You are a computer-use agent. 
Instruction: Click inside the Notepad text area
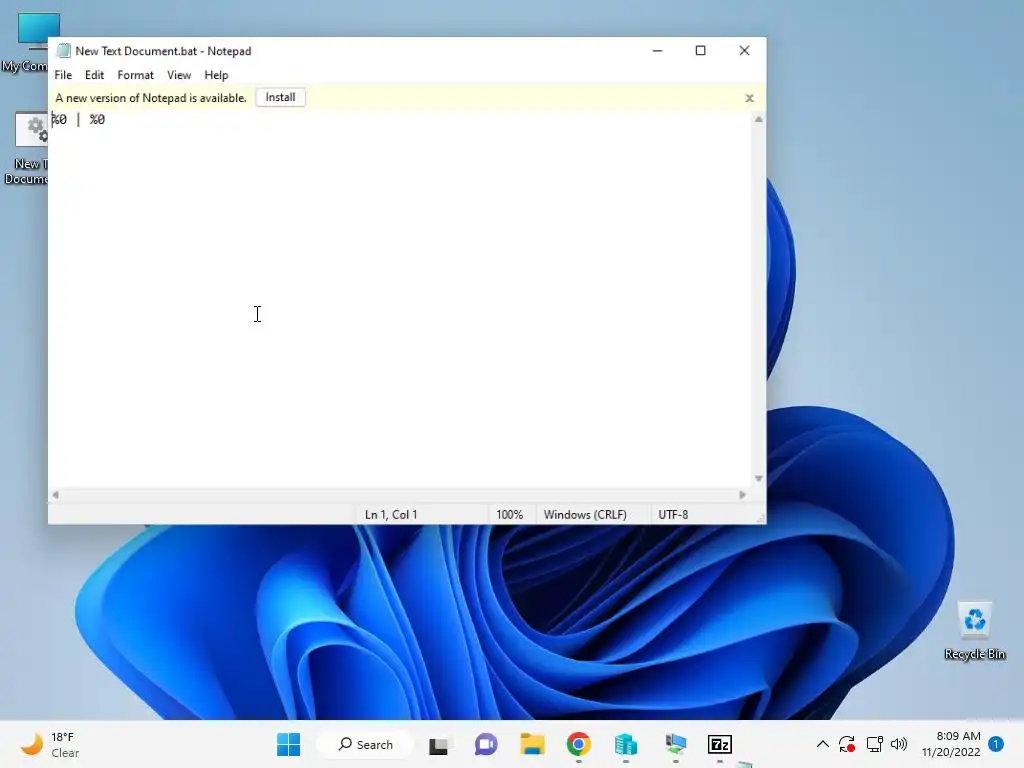point(400,300)
